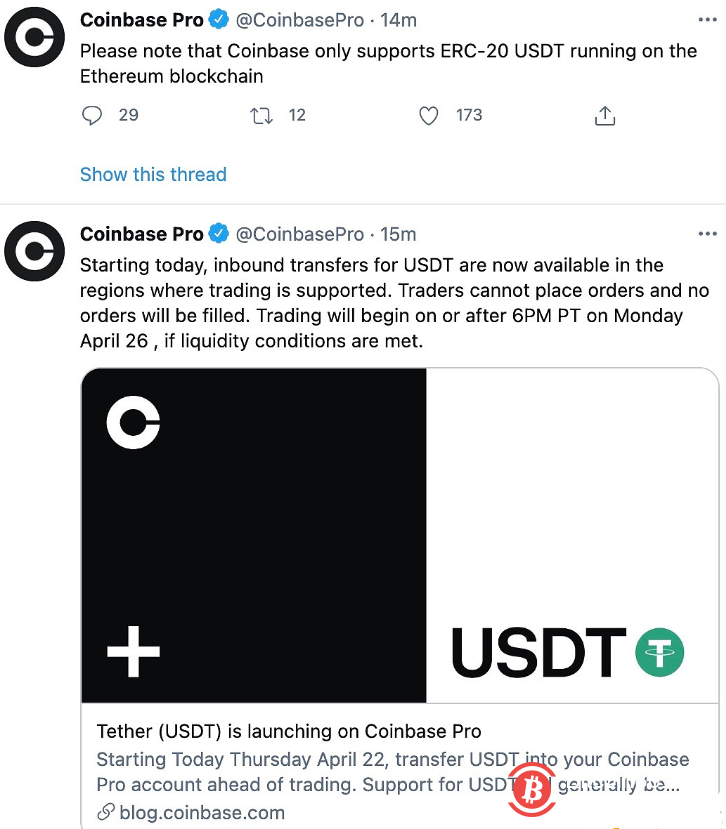
Task: Click the heart icon with 173 likes
Action: click(428, 115)
